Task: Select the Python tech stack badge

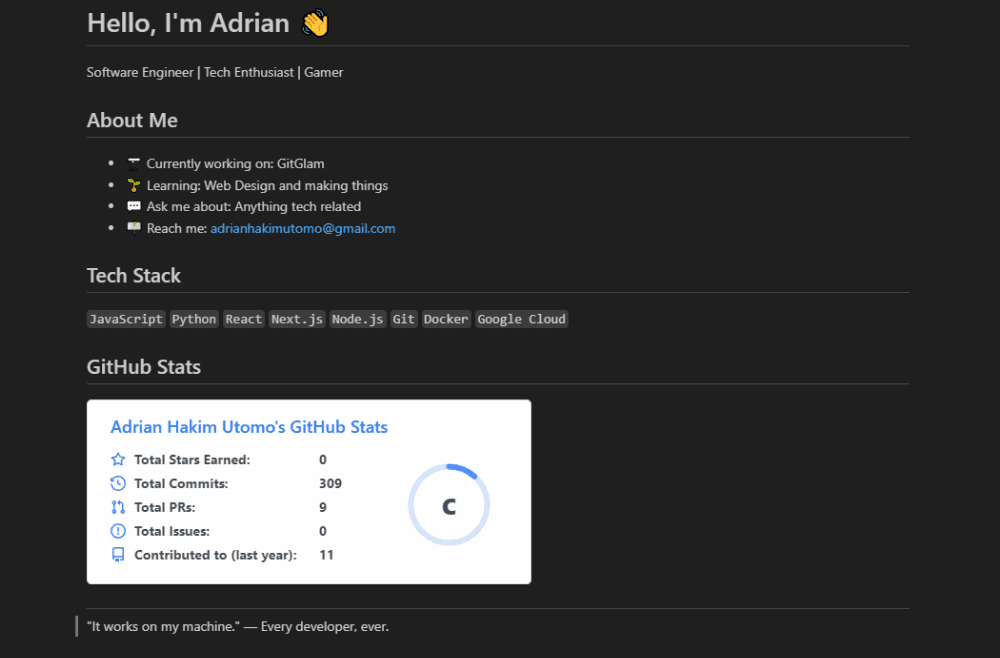Action: coord(194,320)
